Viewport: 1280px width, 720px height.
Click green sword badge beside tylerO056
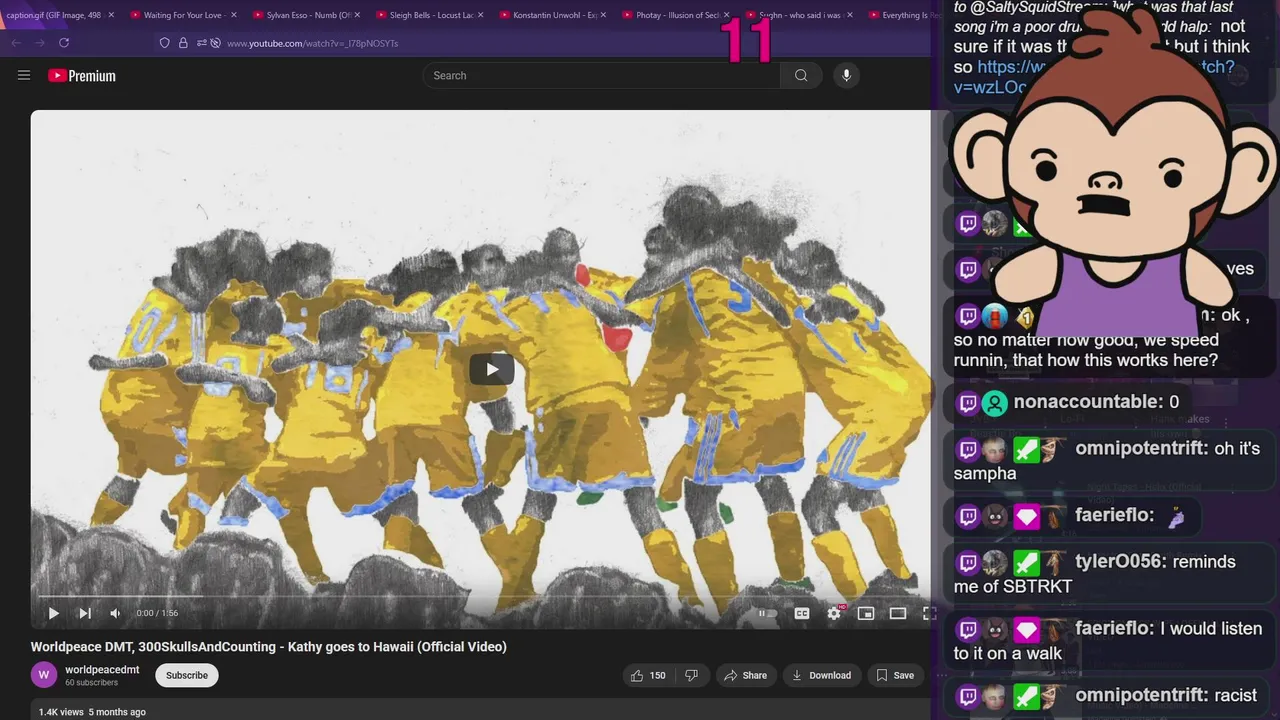(1026, 563)
